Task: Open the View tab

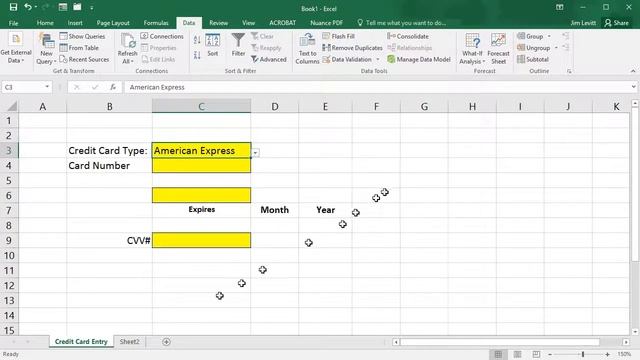Action: (x=248, y=23)
